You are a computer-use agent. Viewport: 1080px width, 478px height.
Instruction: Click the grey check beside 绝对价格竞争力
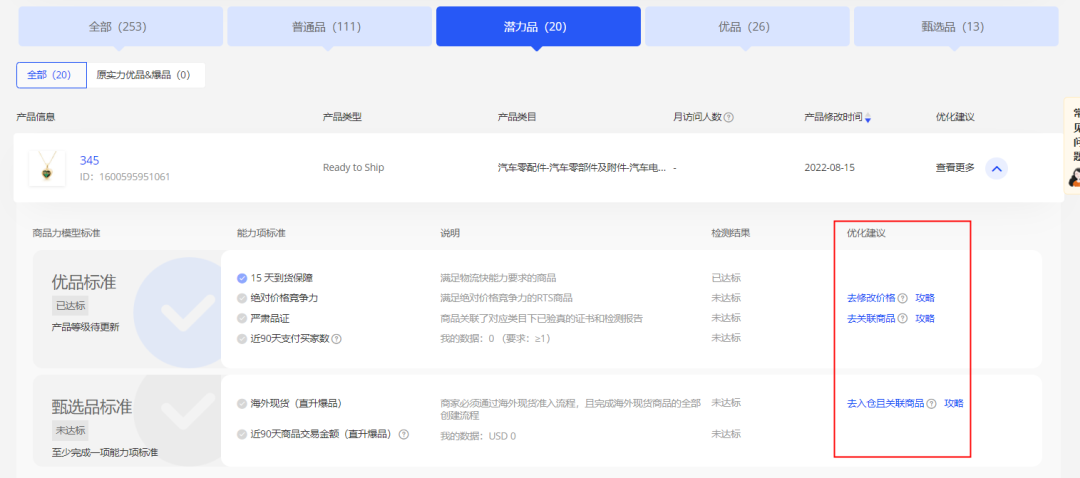point(242,298)
